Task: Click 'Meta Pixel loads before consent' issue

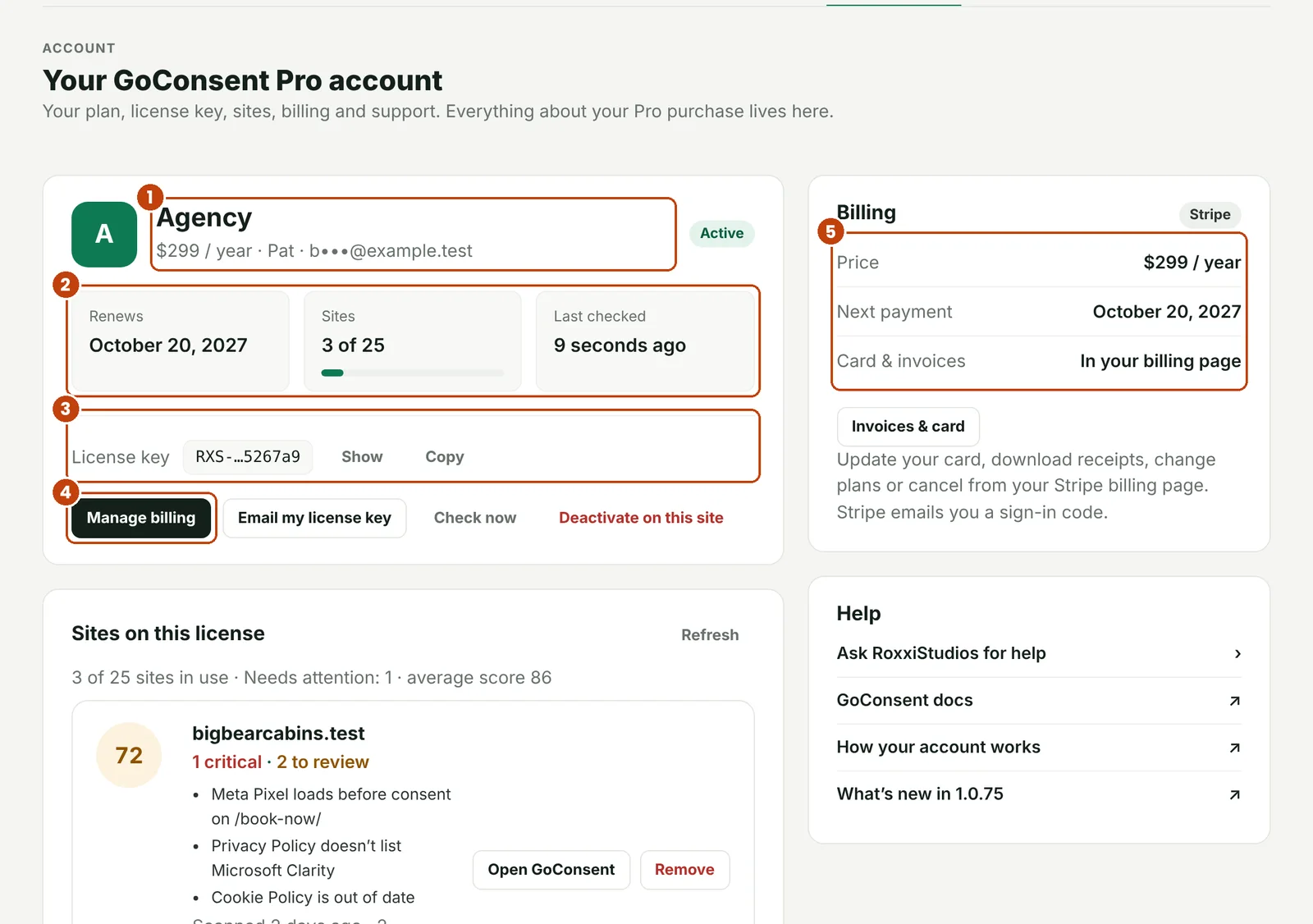Action: click(x=331, y=807)
